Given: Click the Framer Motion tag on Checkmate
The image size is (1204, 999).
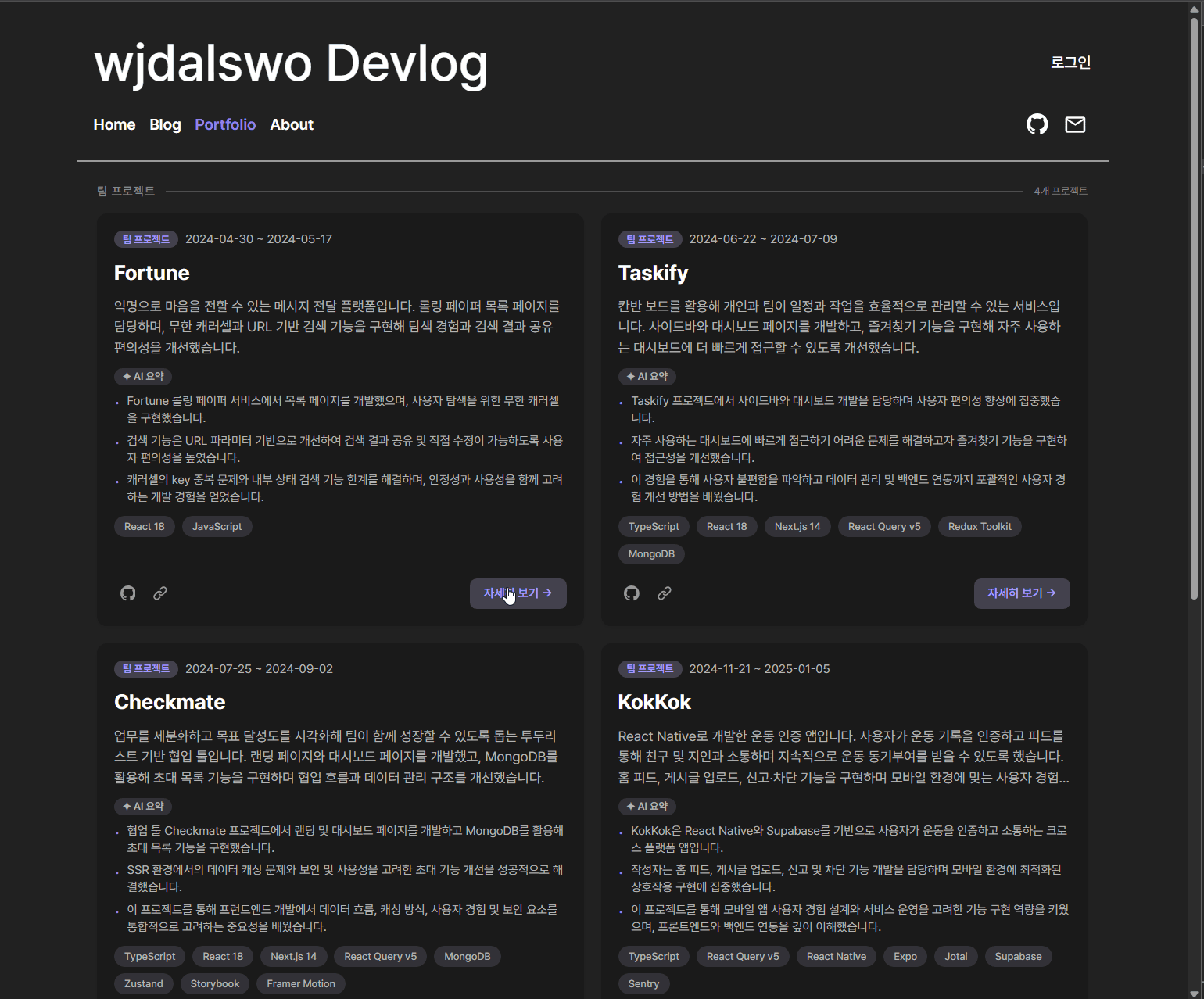Looking at the screenshot, I should click(x=301, y=983).
